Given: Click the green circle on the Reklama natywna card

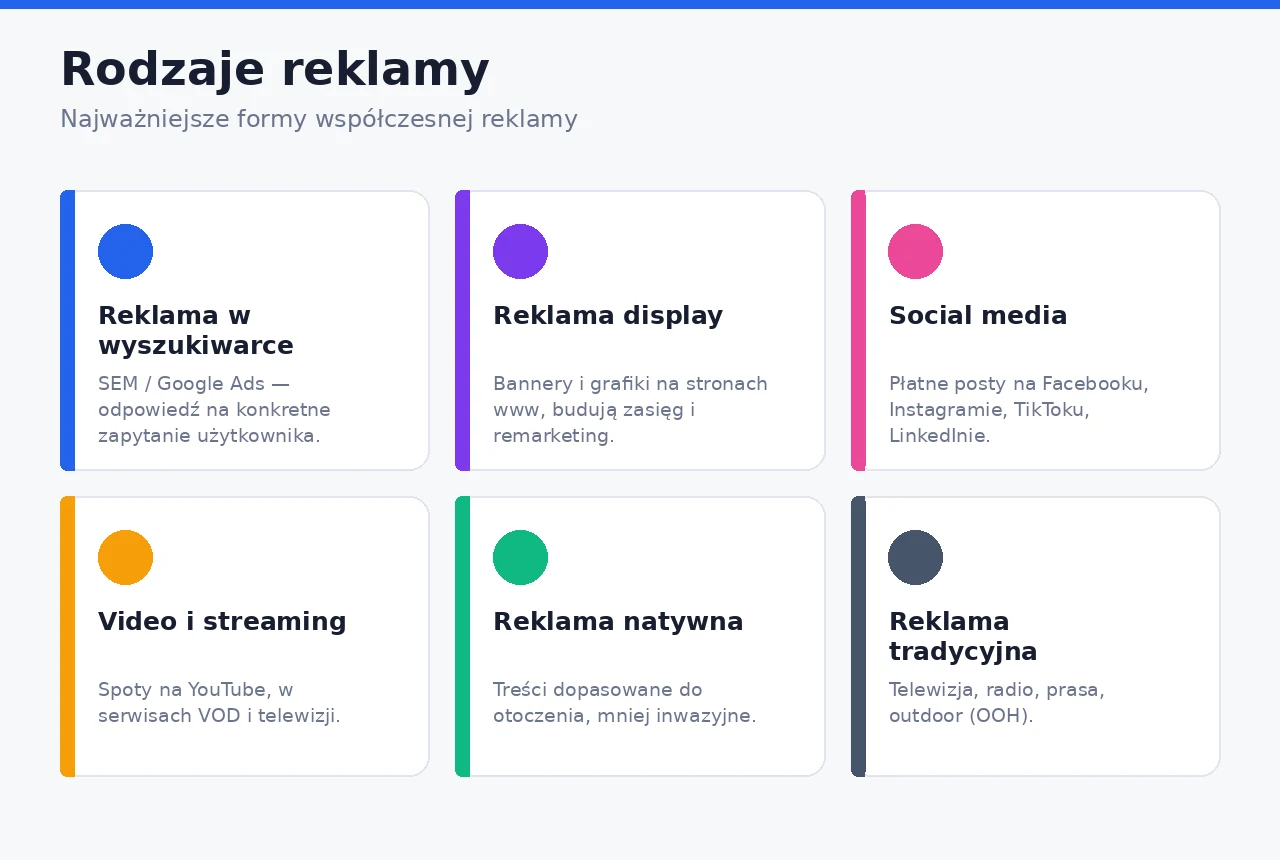Looking at the screenshot, I should [x=520, y=557].
